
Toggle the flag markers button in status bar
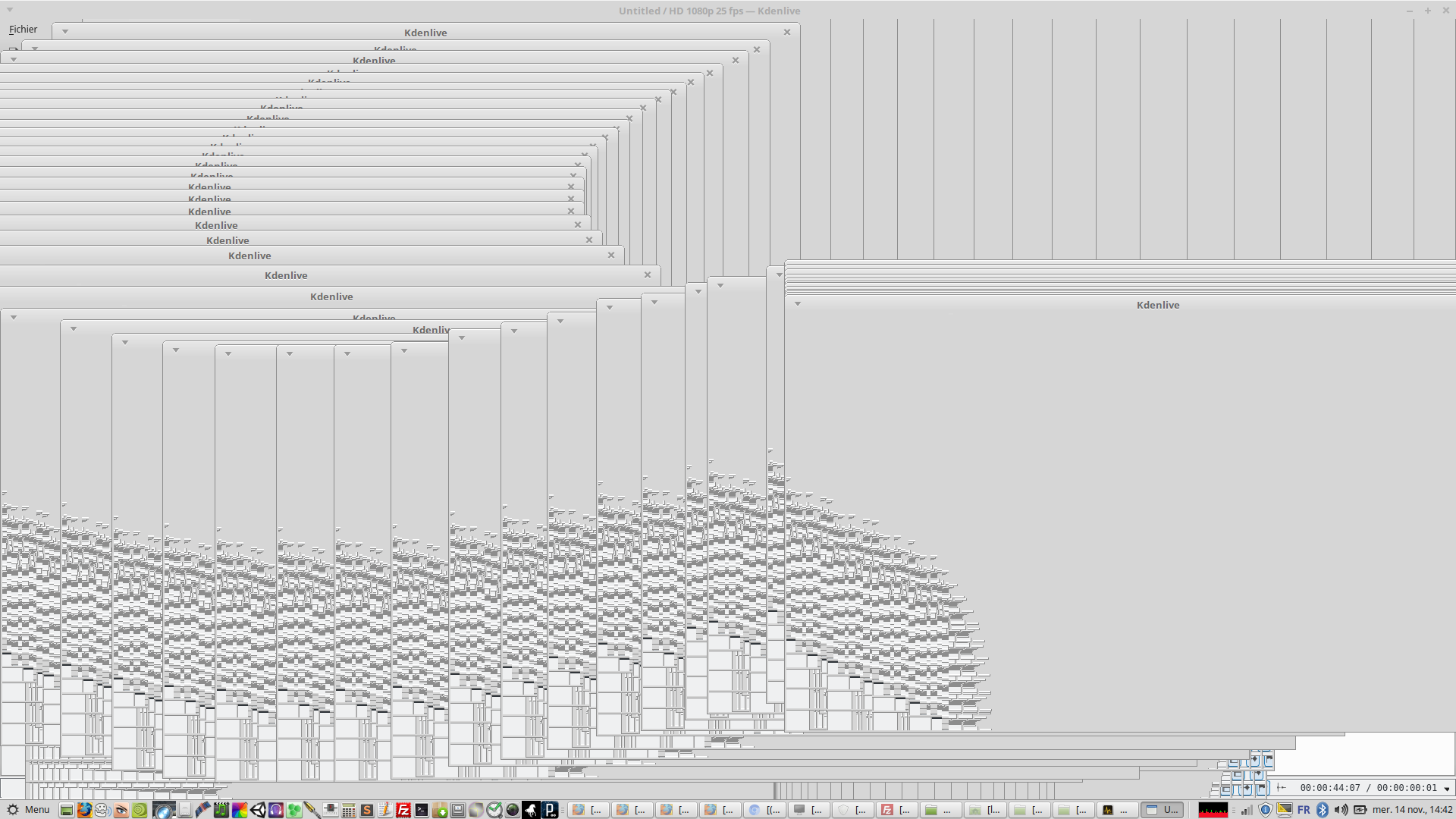pos(1261,788)
